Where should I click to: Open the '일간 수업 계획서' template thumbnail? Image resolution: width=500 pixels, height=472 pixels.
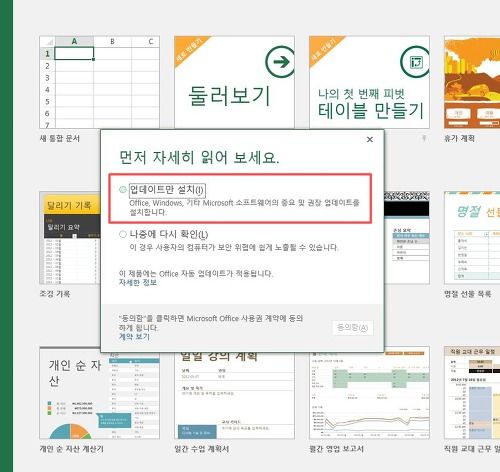(x=234, y=395)
